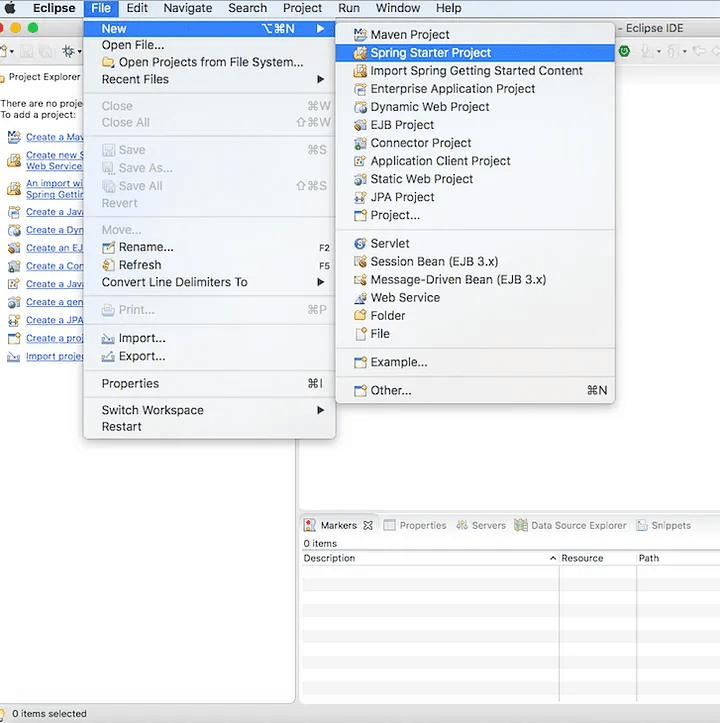Switch to the Servers tab

[488, 525]
